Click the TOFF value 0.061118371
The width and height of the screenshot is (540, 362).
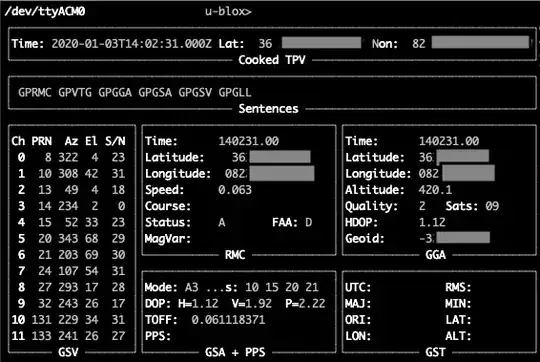coord(228,320)
